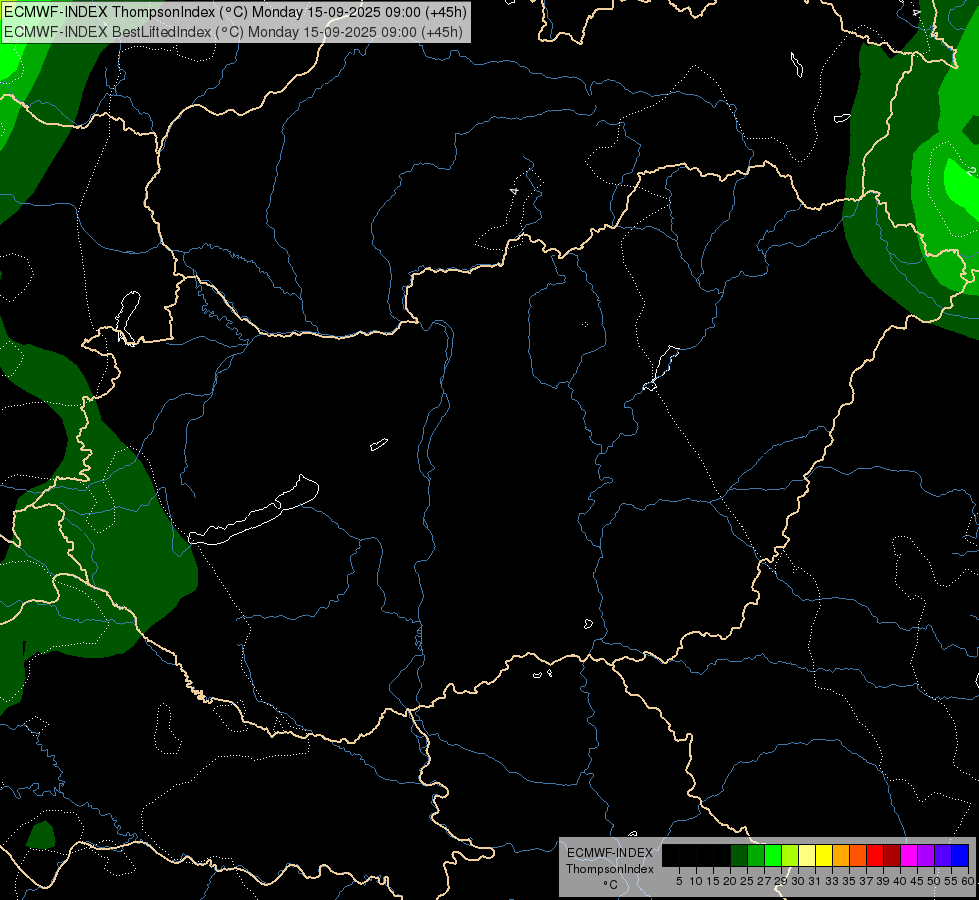
Task: Click the ThompsonIndex title line
Action: 235,12
